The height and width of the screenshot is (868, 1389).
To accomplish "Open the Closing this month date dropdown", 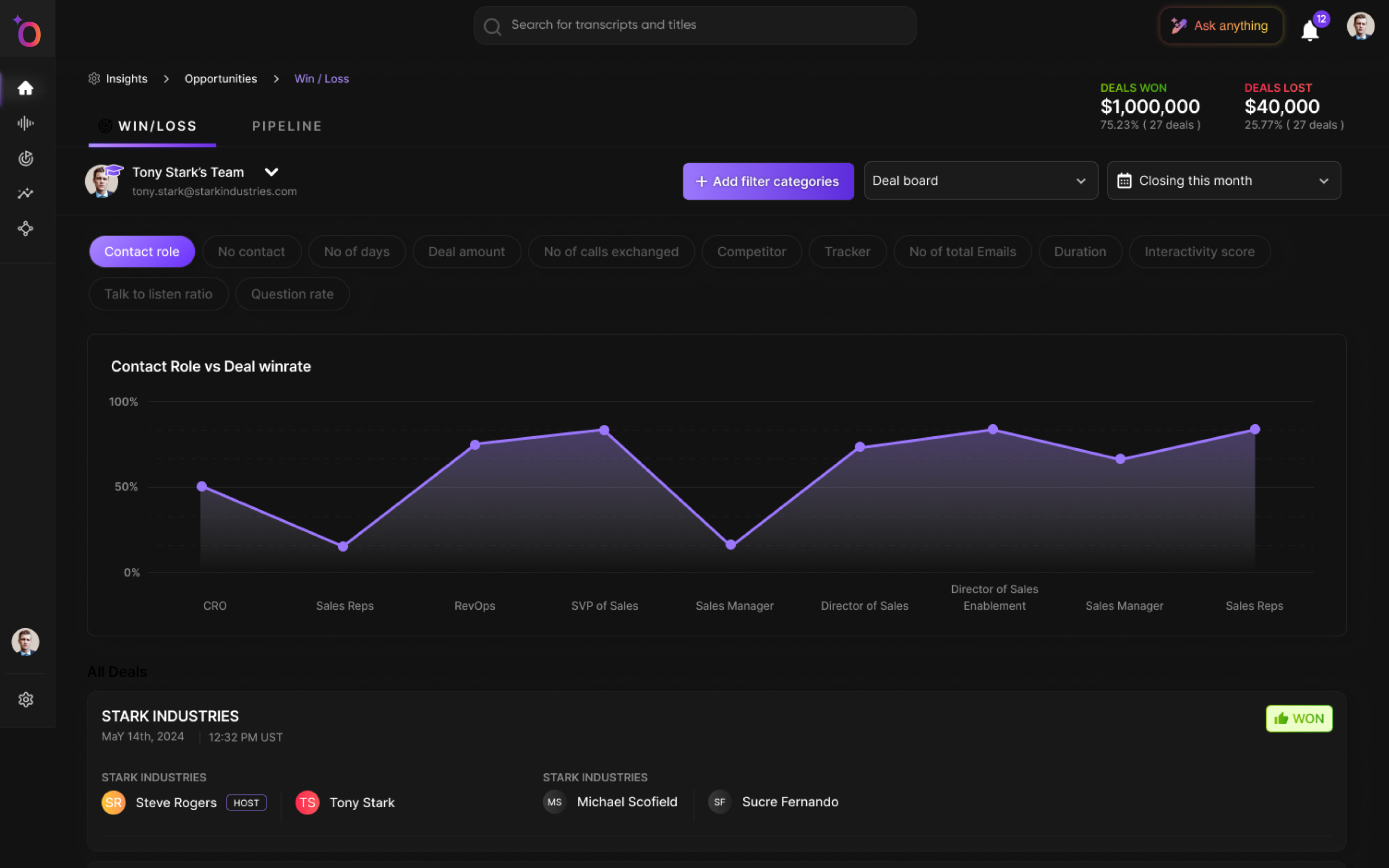I will coord(1223,180).
